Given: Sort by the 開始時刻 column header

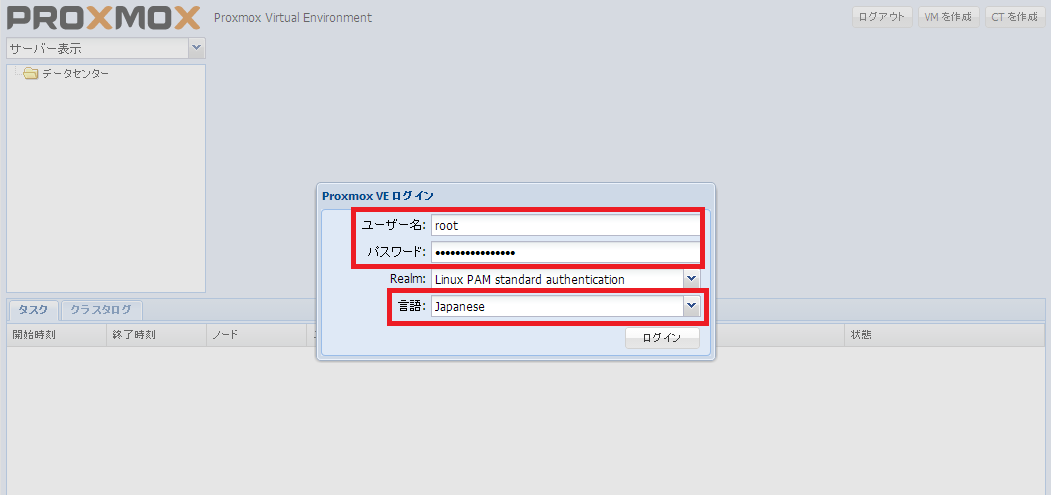Looking at the screenshot, I should pos(34,335).
